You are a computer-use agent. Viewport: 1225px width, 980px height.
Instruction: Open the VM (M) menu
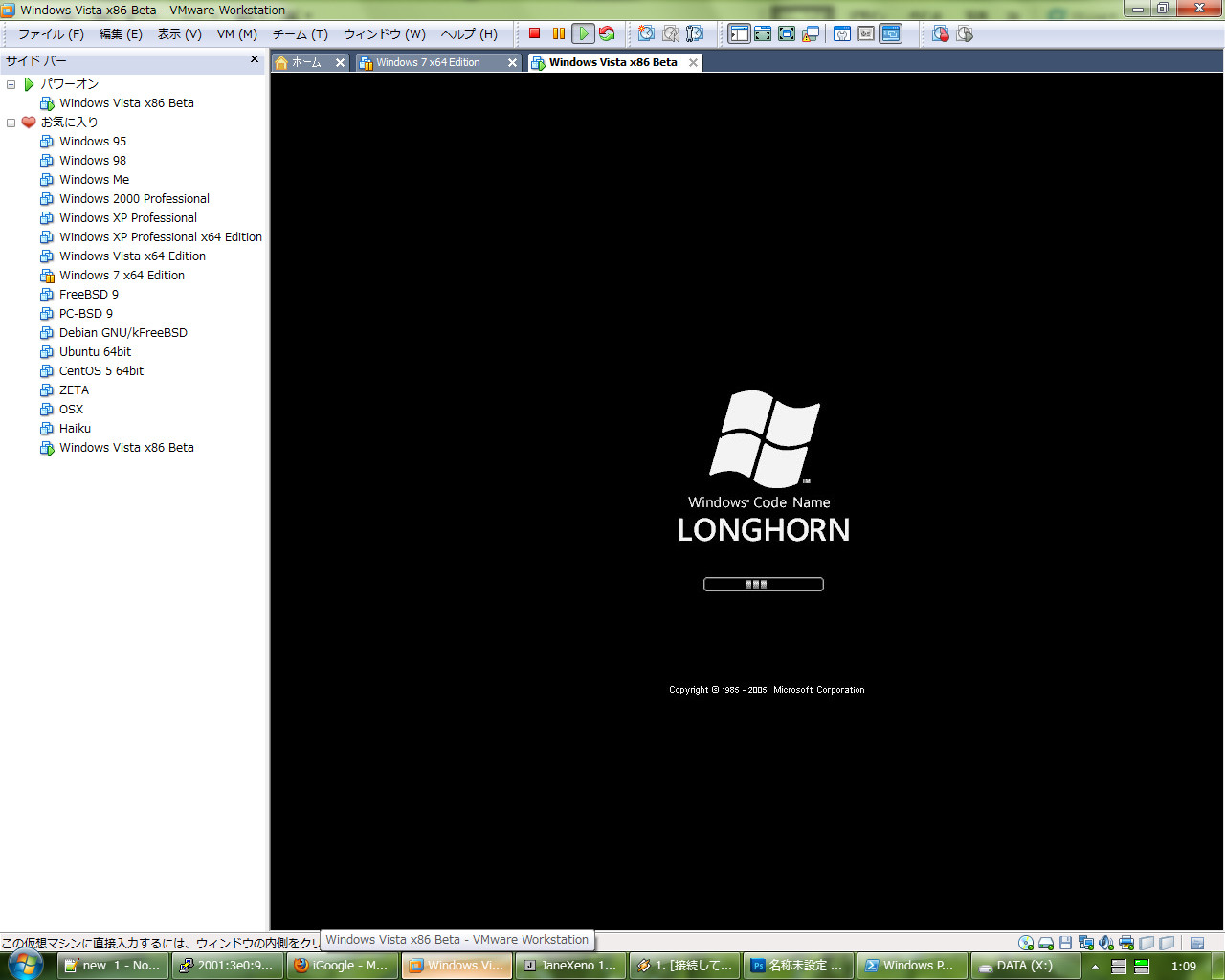pos(237,33)
